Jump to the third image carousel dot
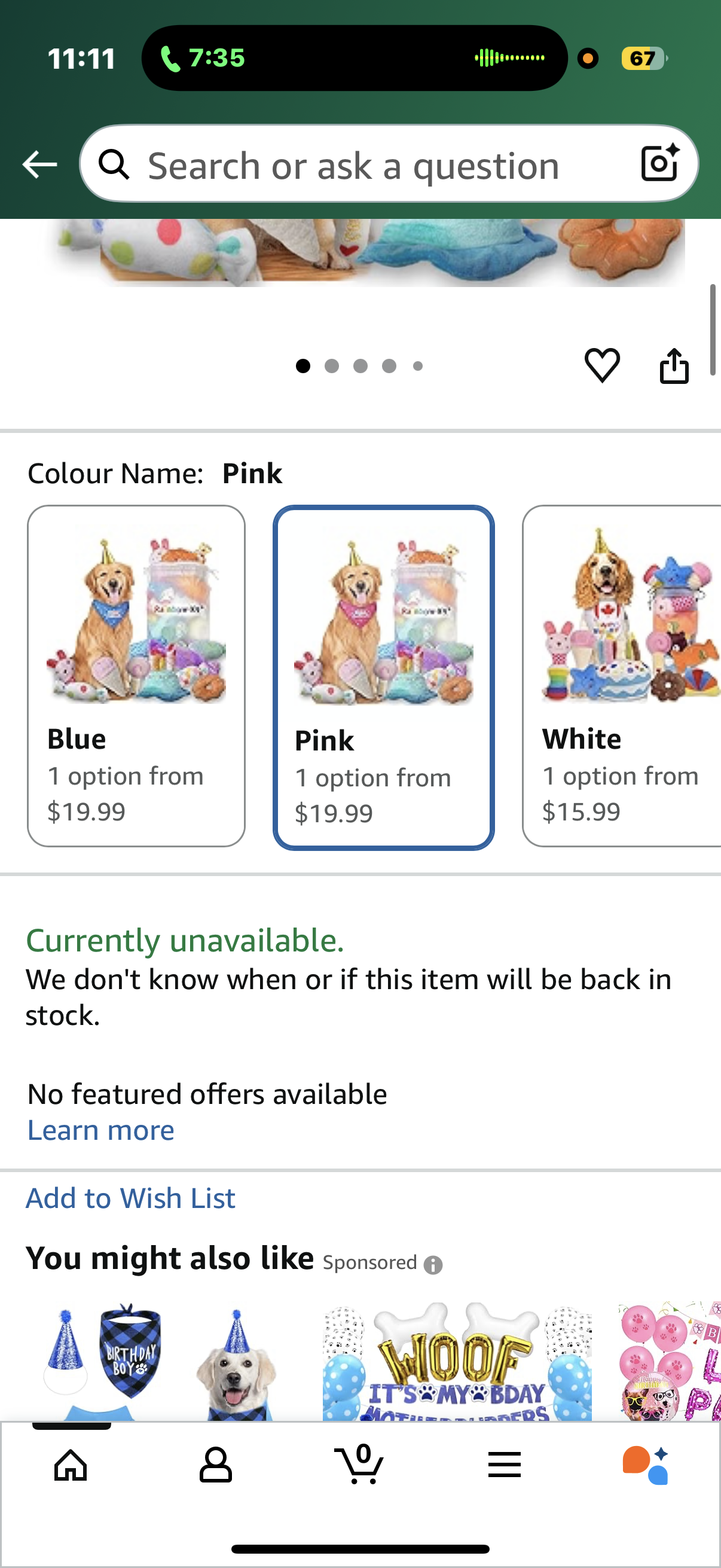The height and width of the screenshot is (1568, 721). click(360, 365)
